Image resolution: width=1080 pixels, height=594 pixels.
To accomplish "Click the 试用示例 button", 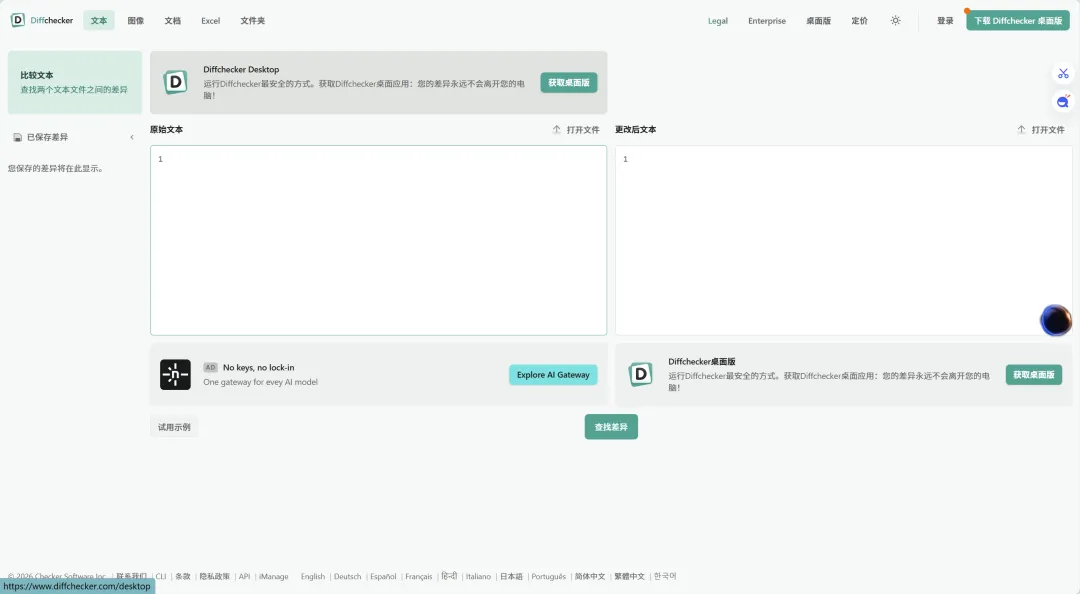I will click(x=174, y=427).
